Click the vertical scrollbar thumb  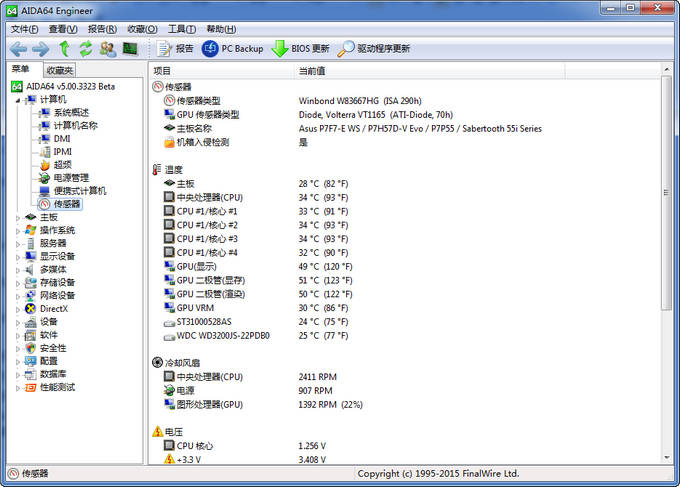(x=667, y=193)
